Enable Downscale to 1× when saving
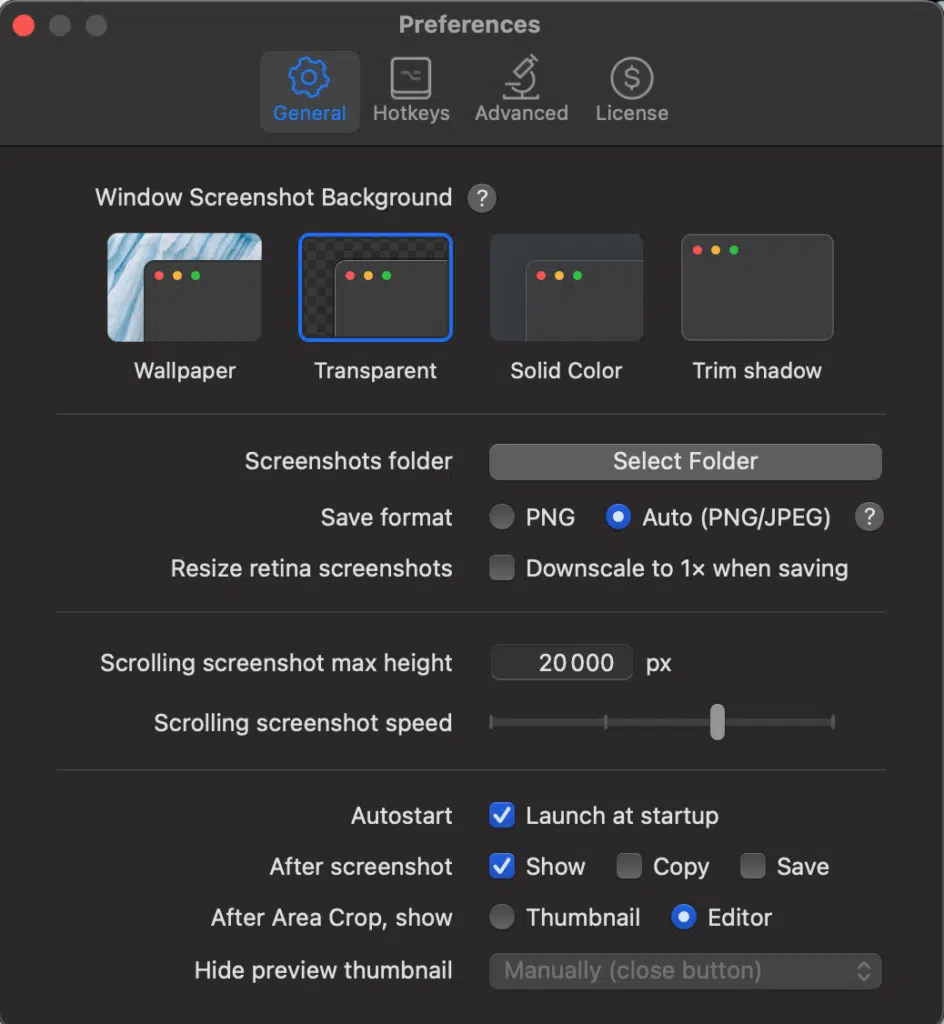 [502, 568]
